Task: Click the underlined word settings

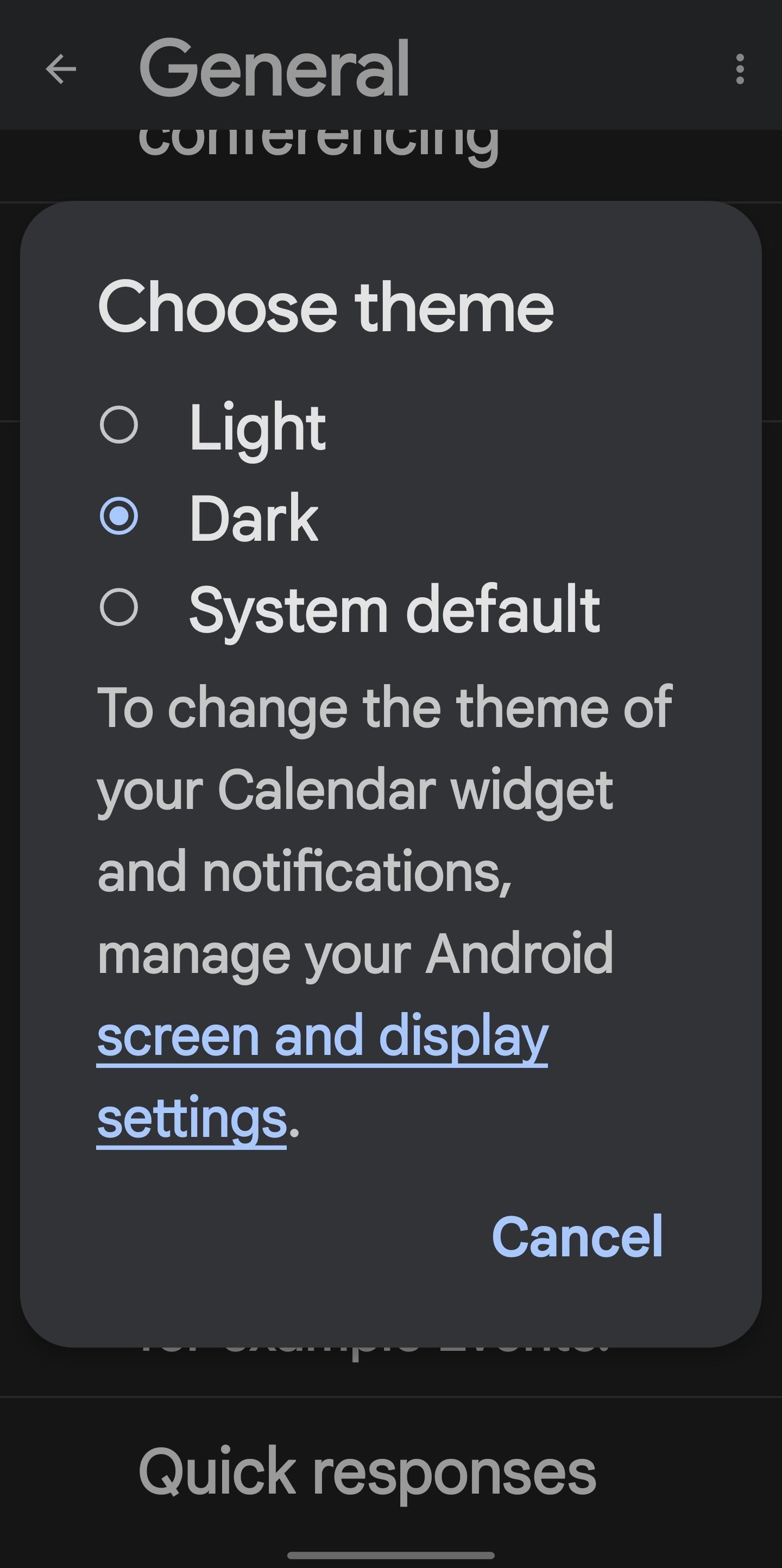Action: click(x=191, y=1119)
